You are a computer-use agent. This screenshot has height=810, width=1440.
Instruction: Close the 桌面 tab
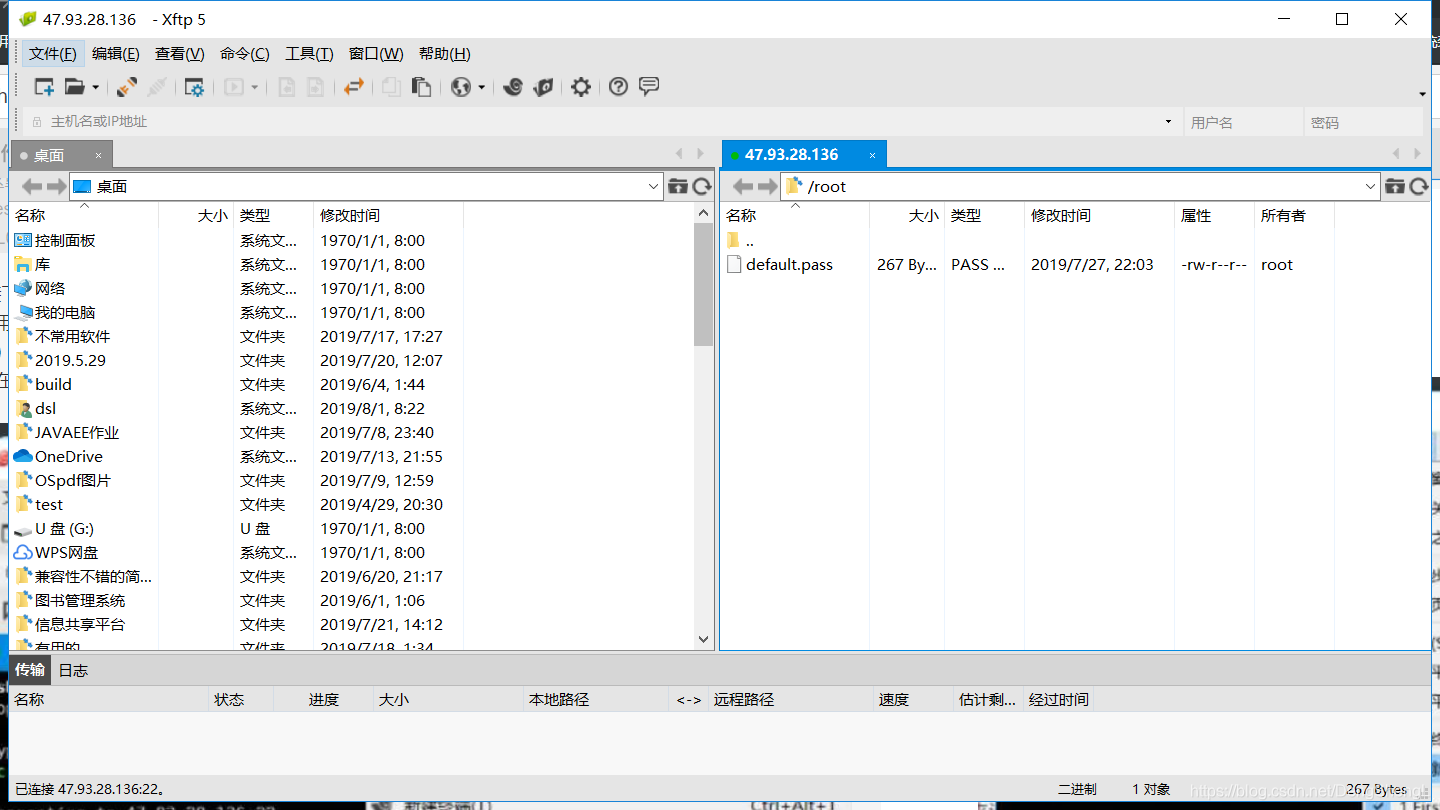[98, 155]
